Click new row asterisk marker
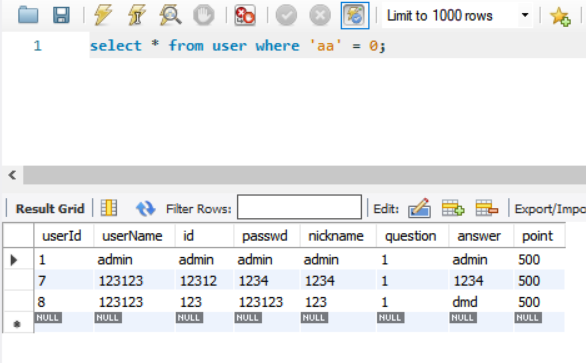 point(17,324)
